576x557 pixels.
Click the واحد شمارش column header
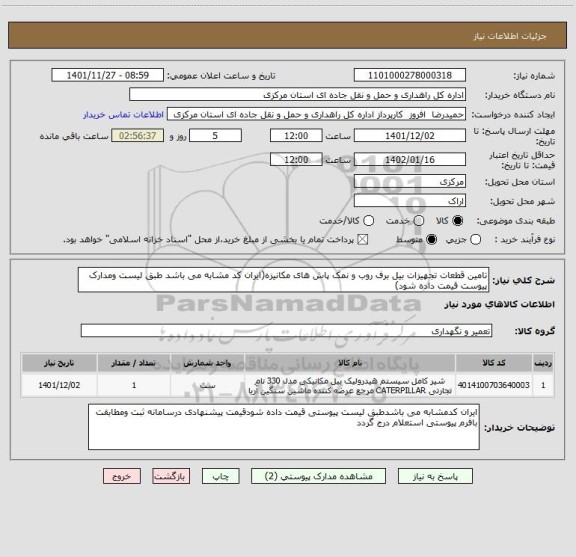point(207,363)
